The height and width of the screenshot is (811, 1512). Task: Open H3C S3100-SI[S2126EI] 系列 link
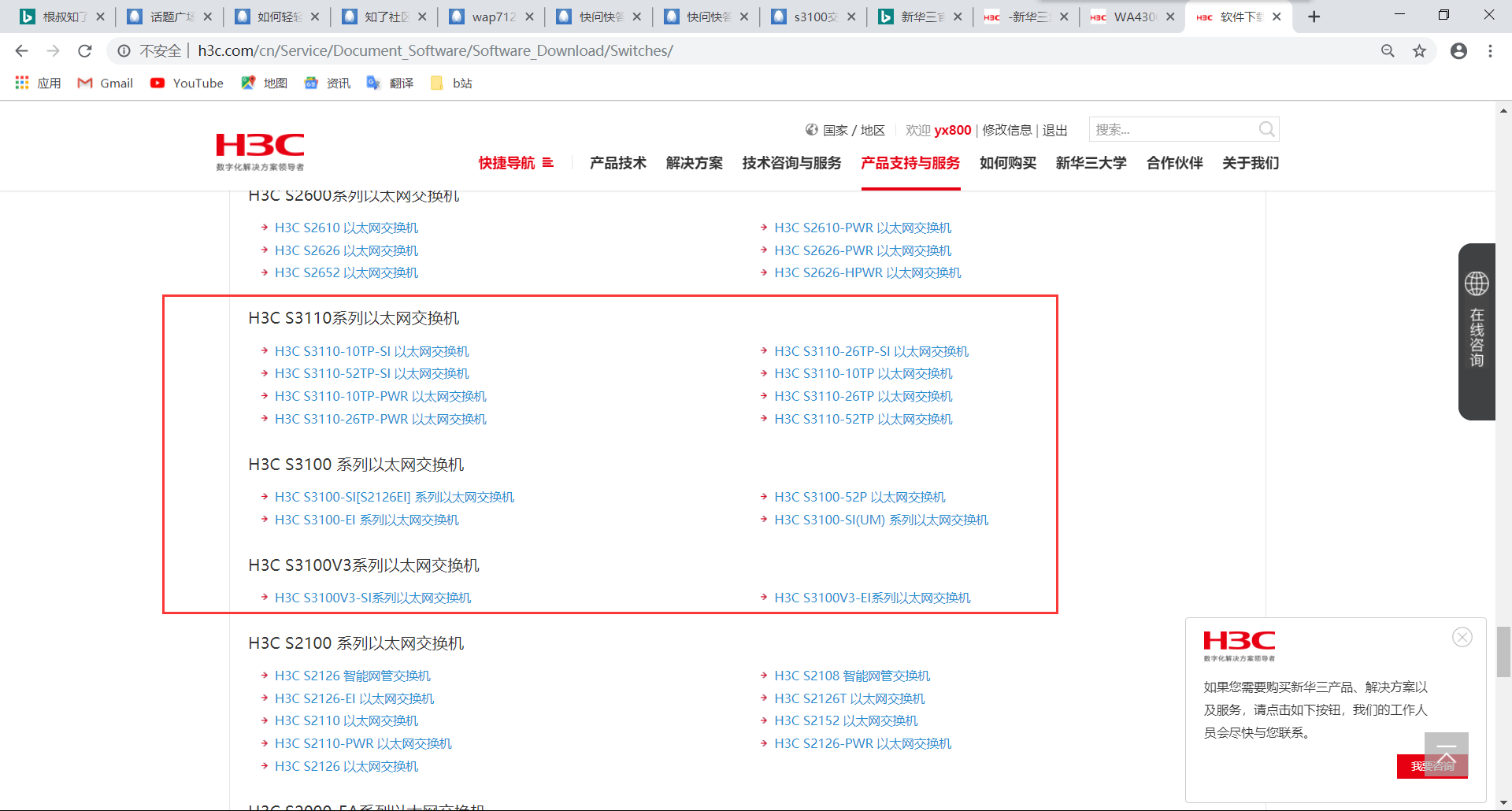click(395, 497)
